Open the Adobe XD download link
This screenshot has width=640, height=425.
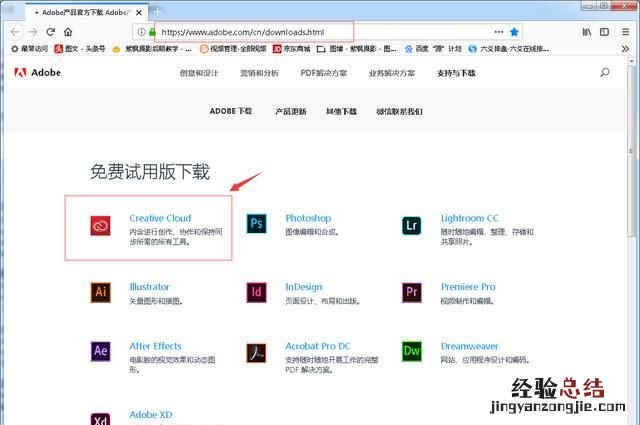(150, 414)
